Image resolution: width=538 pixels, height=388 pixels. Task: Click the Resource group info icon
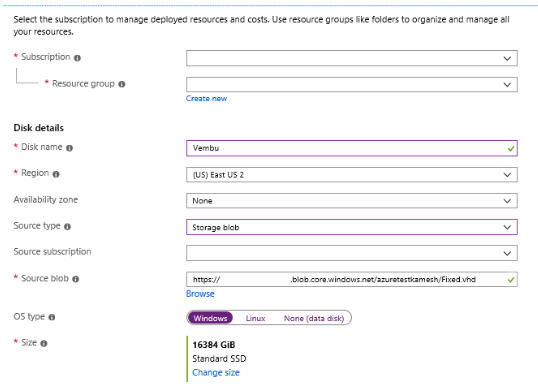pyautogui.click(x=122, y=84)
